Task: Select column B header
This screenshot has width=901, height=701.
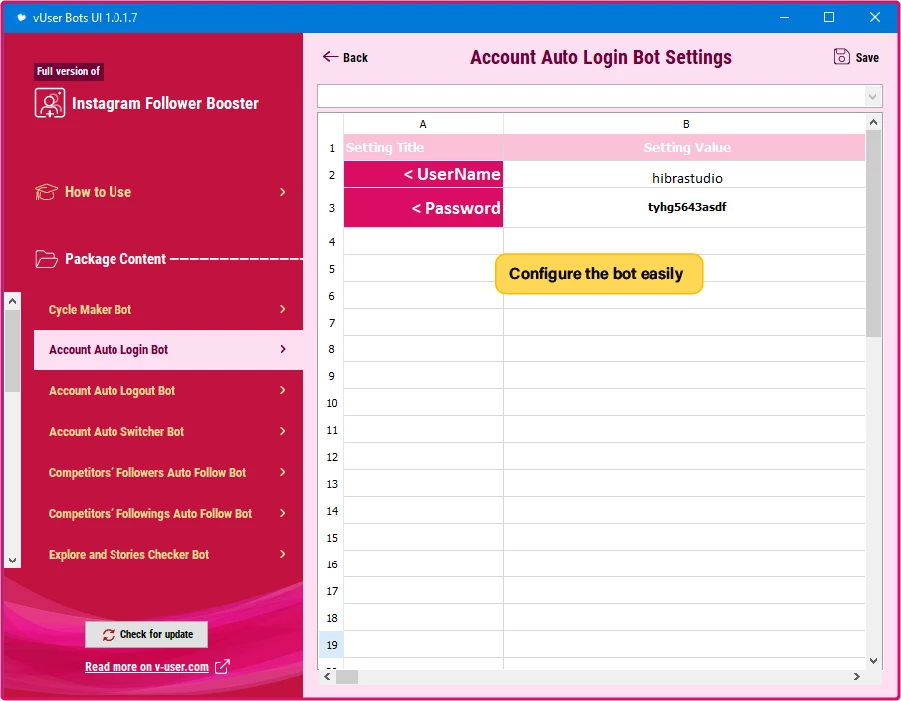Action: [685, 124]
